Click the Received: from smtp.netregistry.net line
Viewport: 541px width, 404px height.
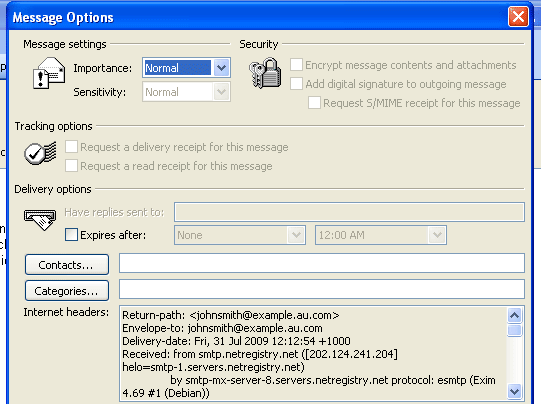tap(260, 354)
